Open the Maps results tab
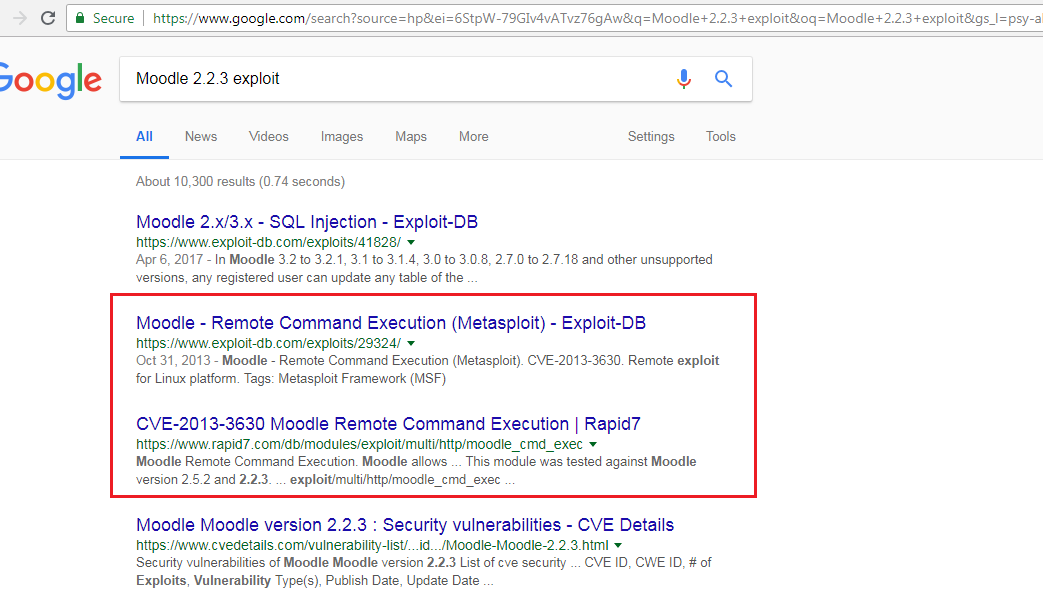The width and height of the screenshot is (1043, 604). click(x=410, y=137)
